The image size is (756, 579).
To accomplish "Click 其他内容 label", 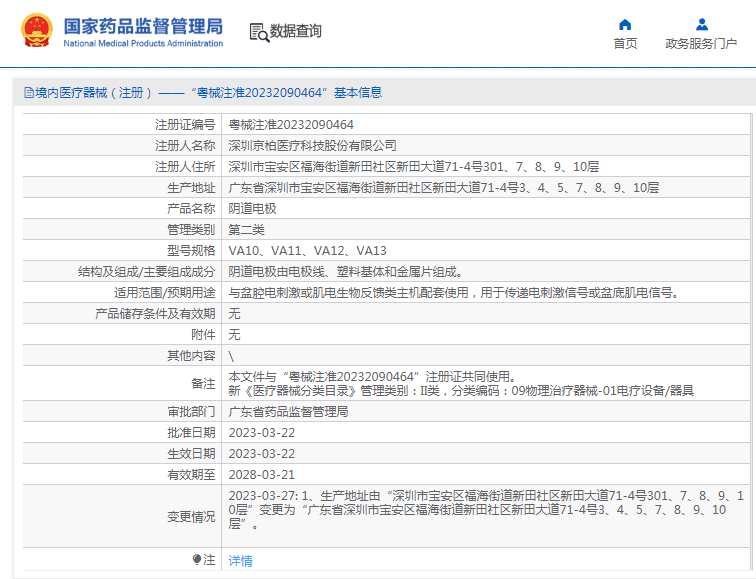I will click(x=191, y=356).
